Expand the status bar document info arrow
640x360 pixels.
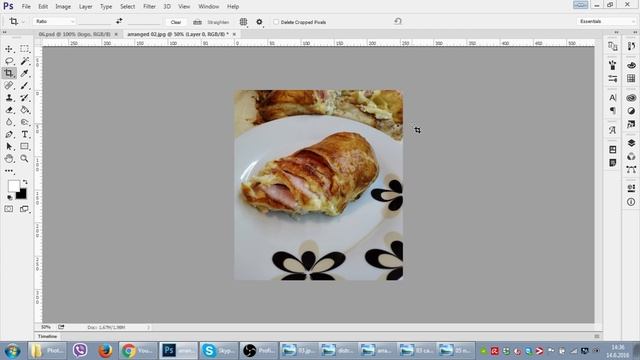(149, 327)
